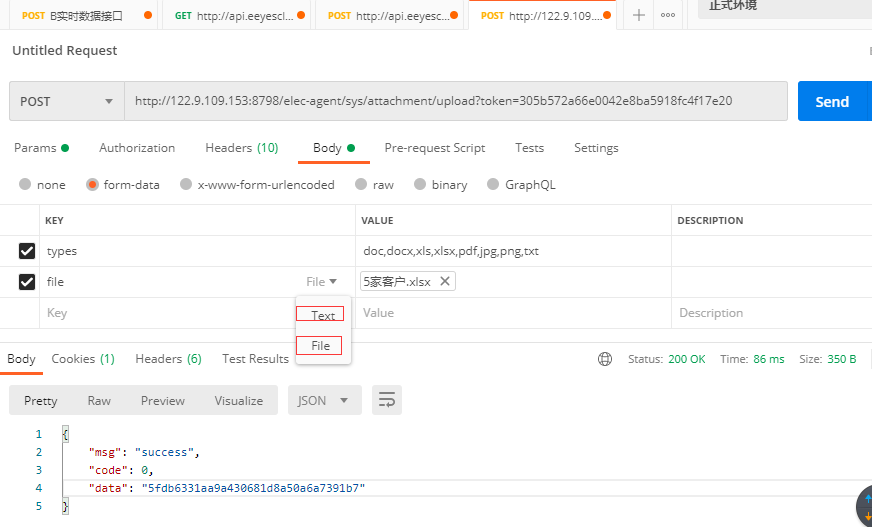Click the doc,docx,xls value cell
The image size is (872, 527).
[x=513, y=251]
